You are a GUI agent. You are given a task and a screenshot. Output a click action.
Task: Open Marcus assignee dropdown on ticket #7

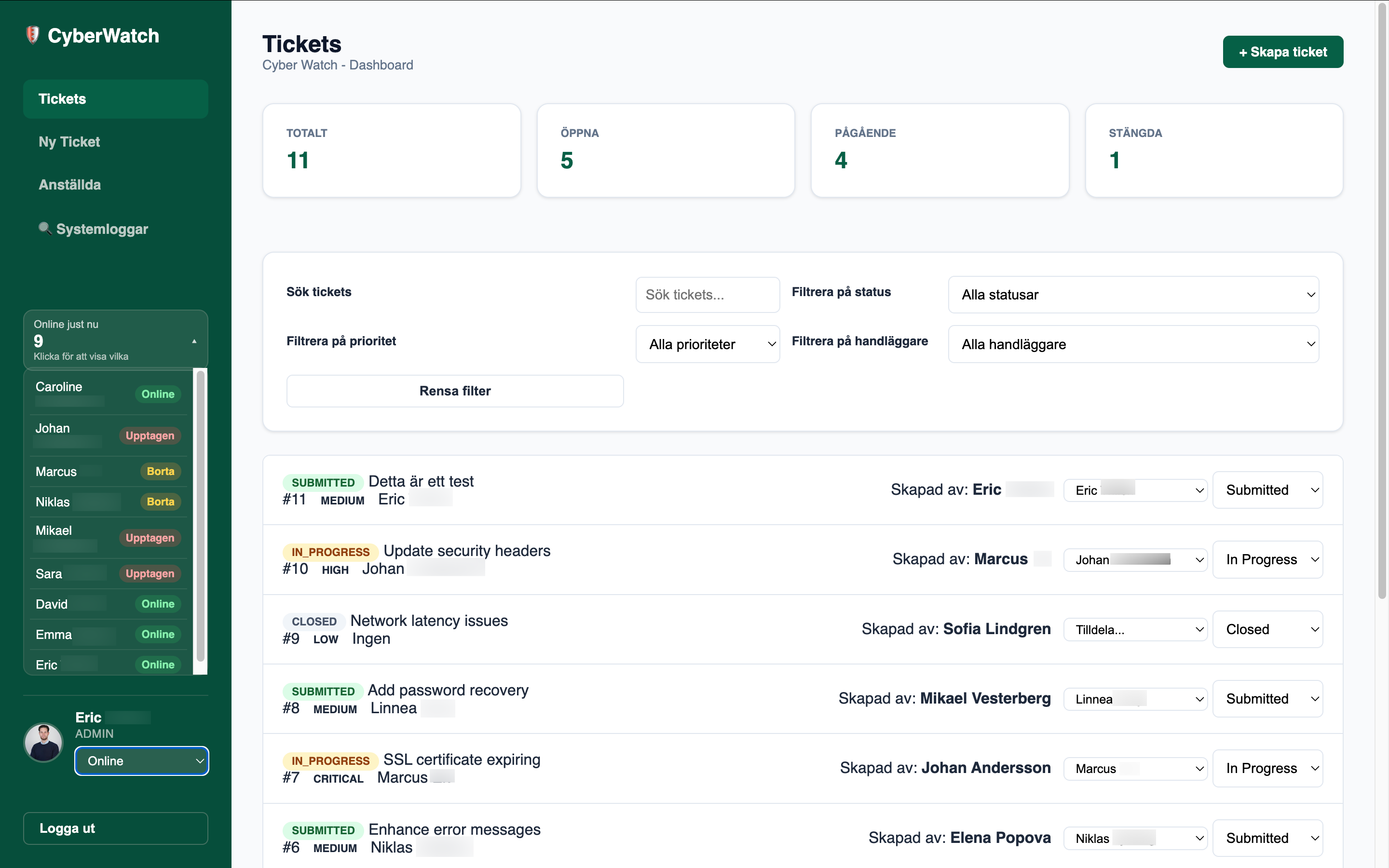point(1135,769)
